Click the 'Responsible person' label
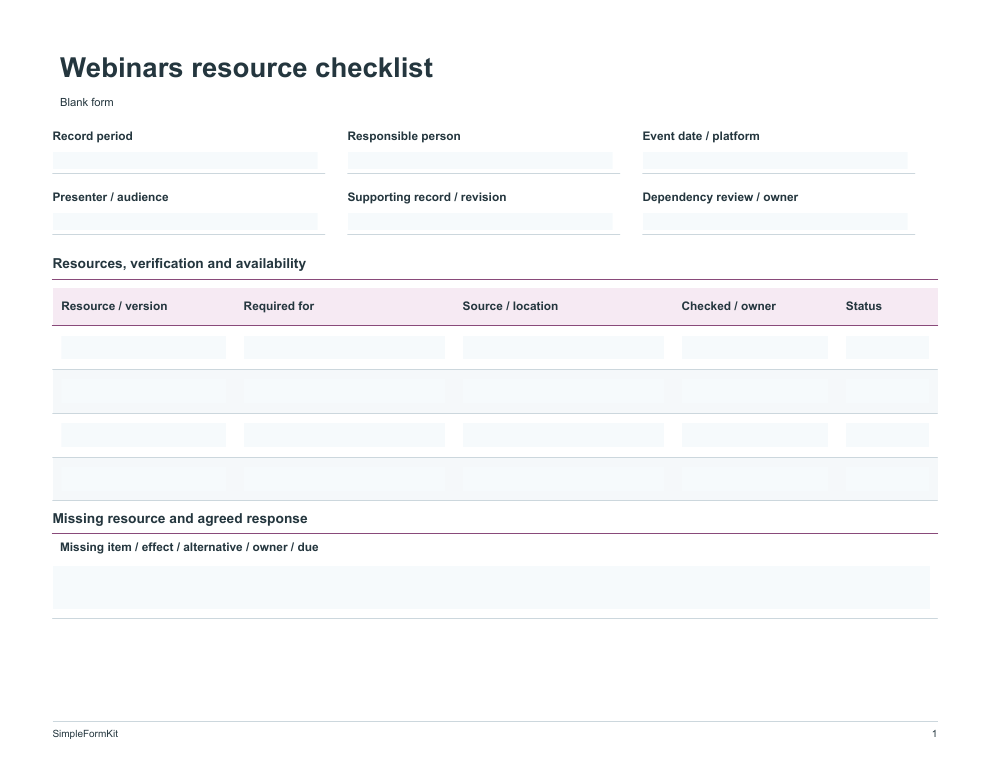Image resolution: width=990 pixels, height=765 pixels. (x=403, y=136)
